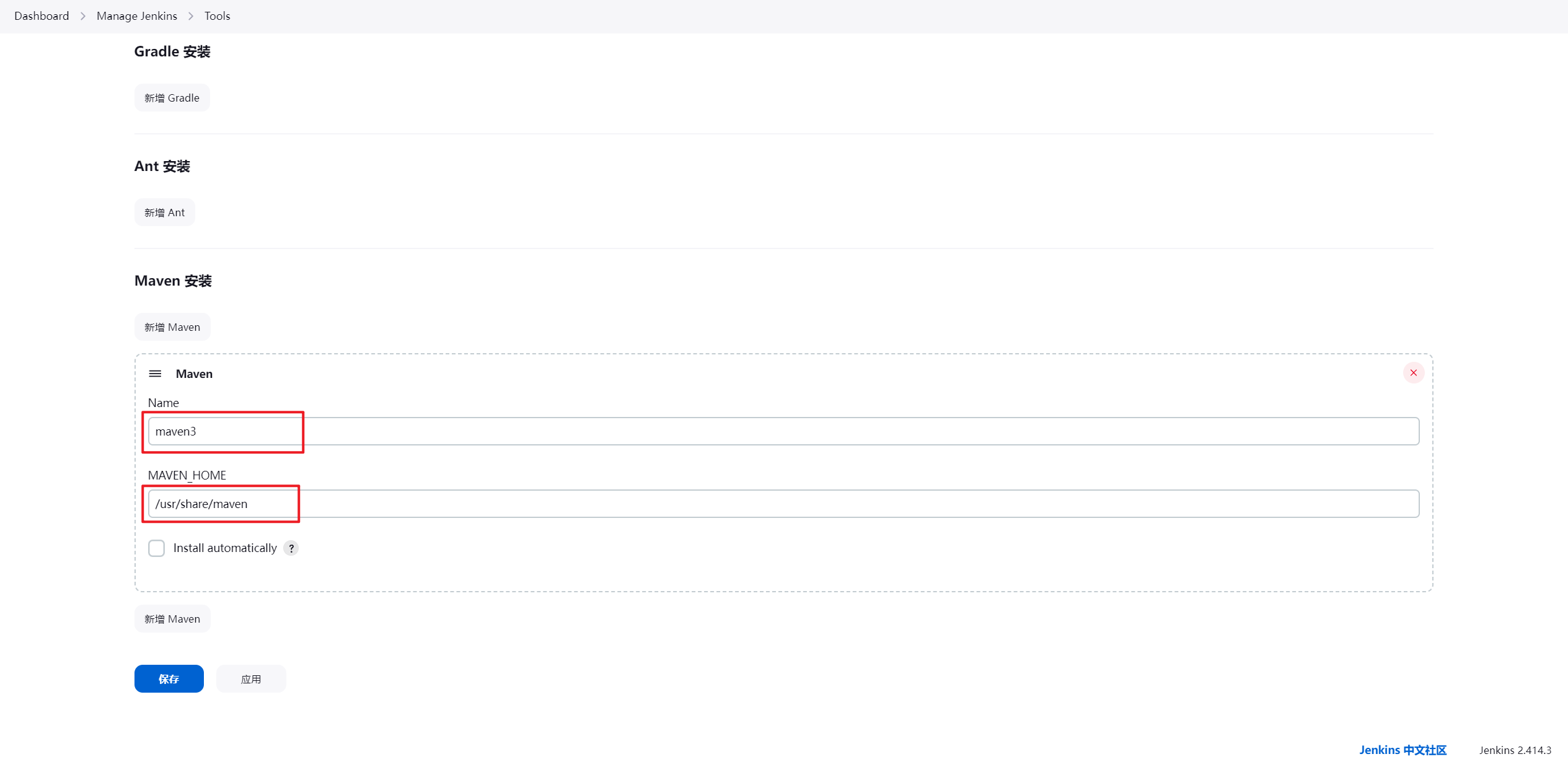
Task: Open Install automatically help question mark
Action: tap(291, 548)
